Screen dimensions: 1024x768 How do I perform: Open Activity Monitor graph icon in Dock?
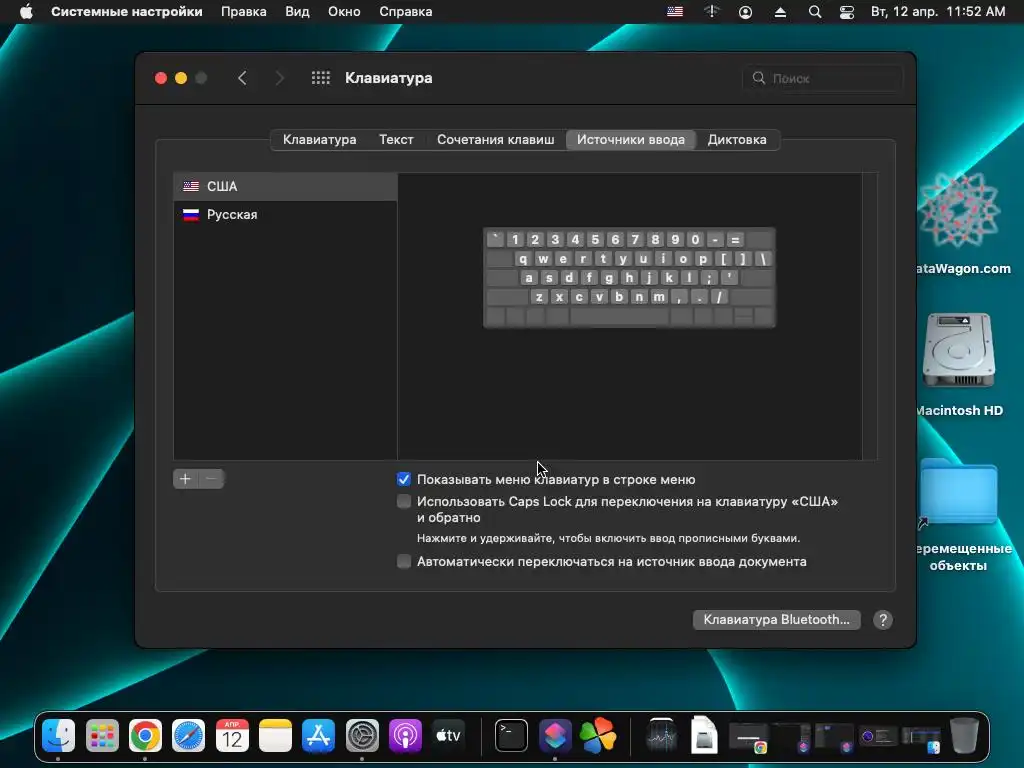[x=662, y=736]
